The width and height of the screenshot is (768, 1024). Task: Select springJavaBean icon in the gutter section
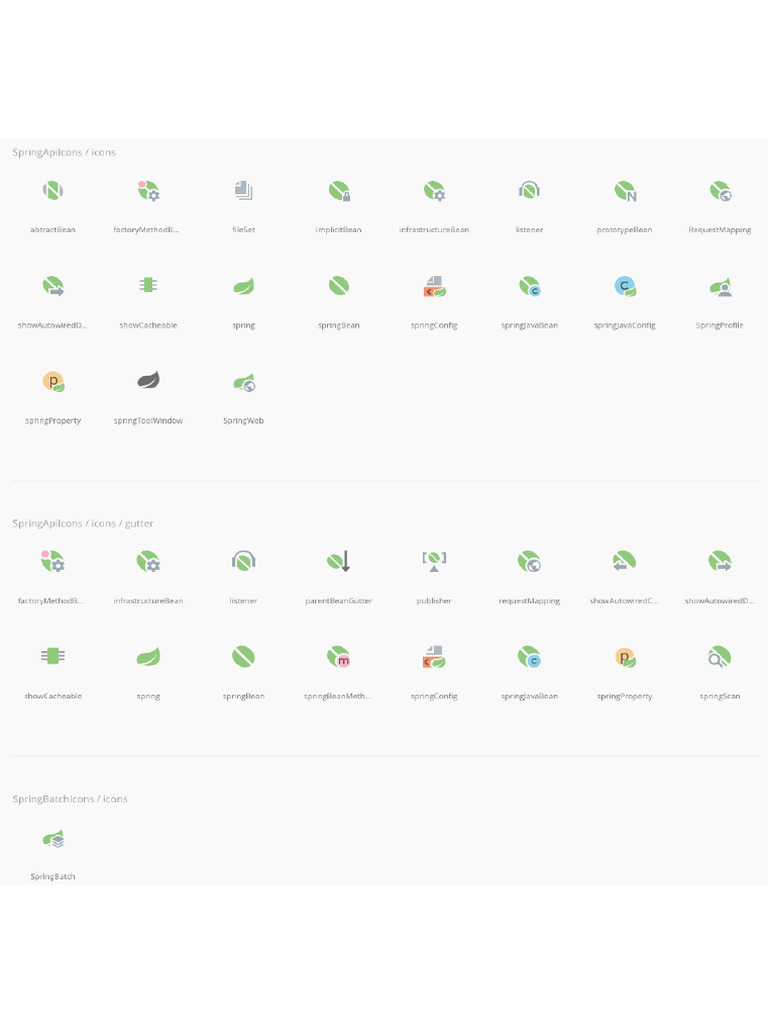530,657
